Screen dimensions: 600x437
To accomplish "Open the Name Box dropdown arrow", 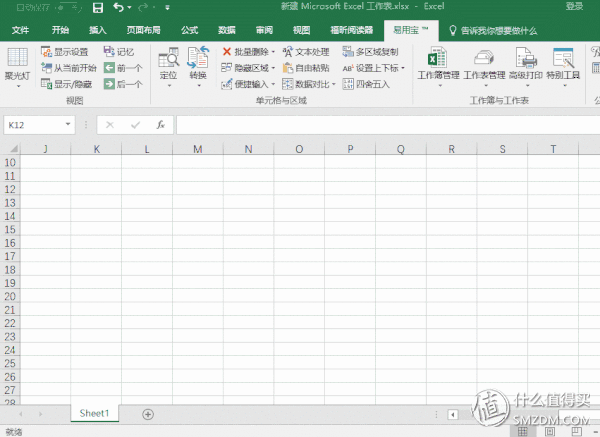I will coord(68,125).
